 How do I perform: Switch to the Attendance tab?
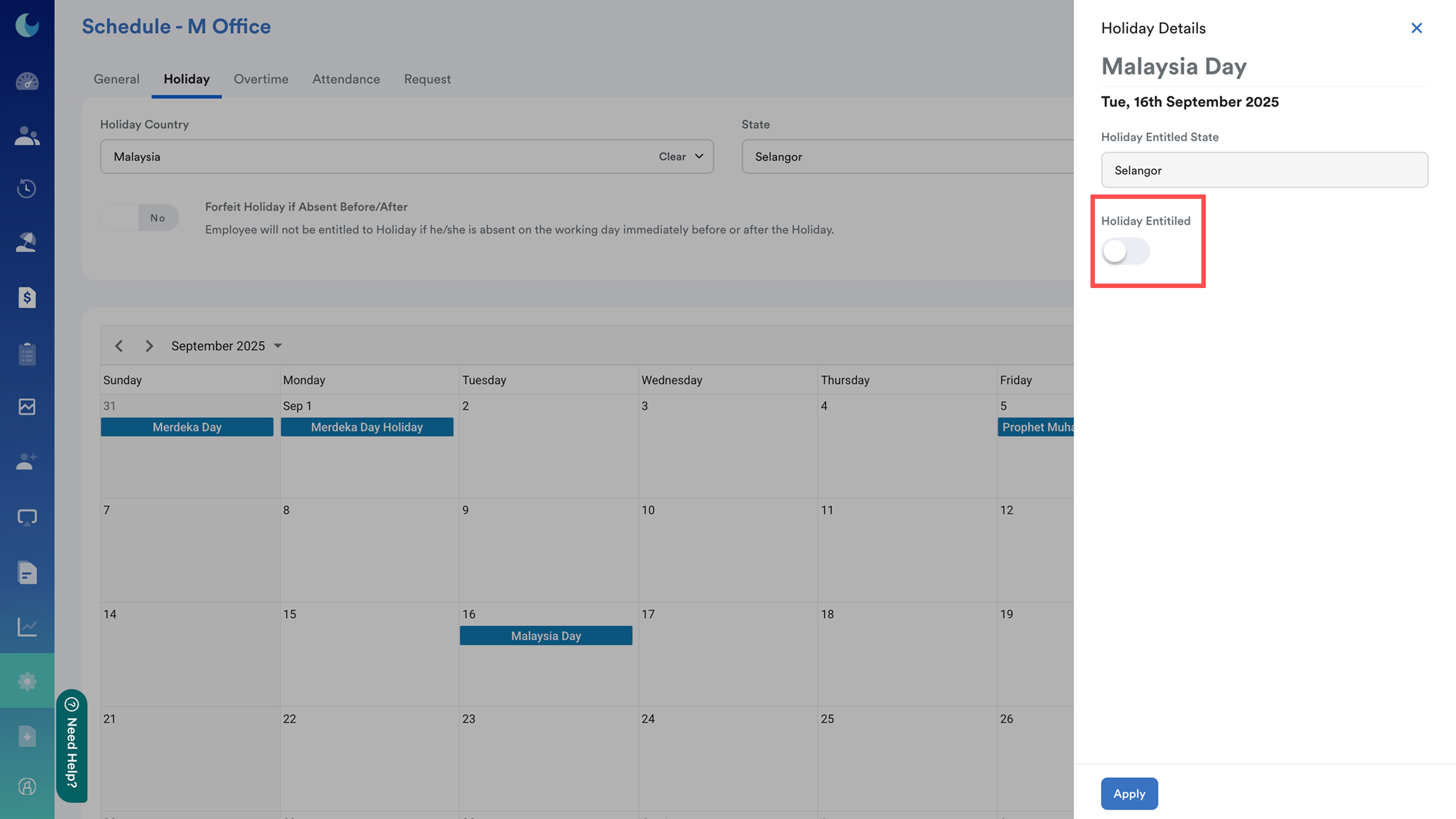click(x=346, y=79)
